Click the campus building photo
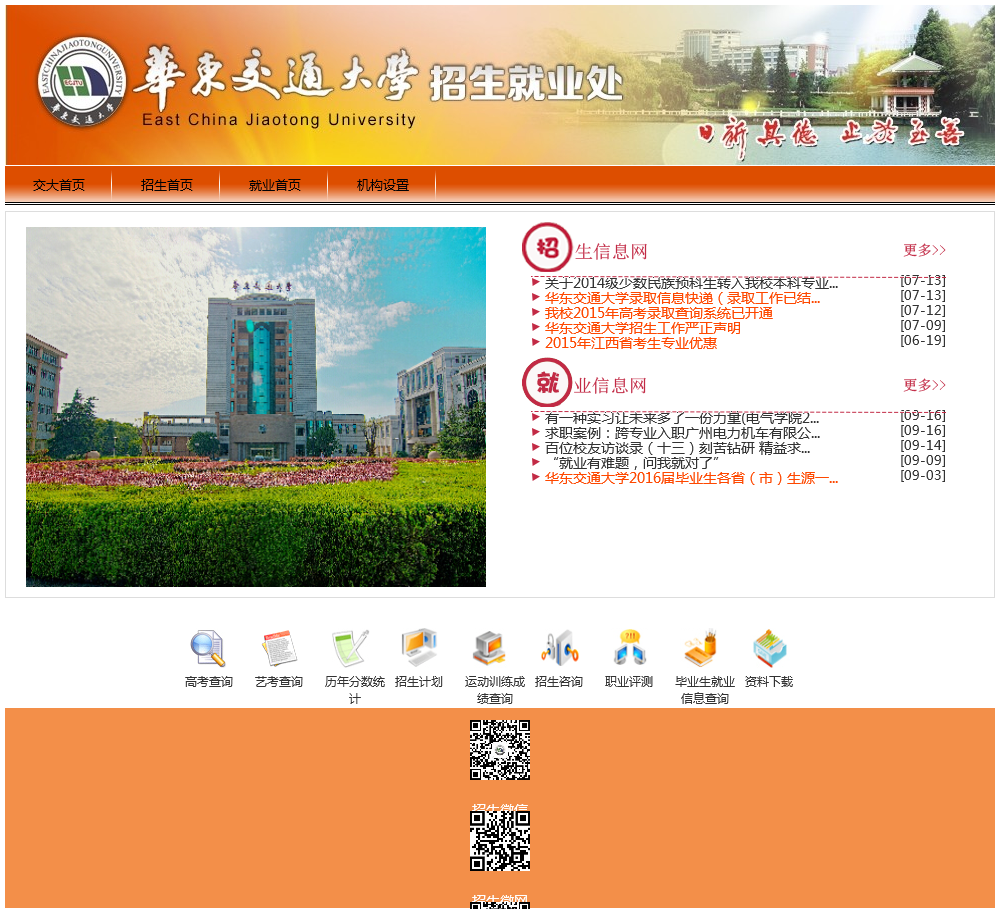The height and width of the screenshot is (909, 1000). [256, 407]
